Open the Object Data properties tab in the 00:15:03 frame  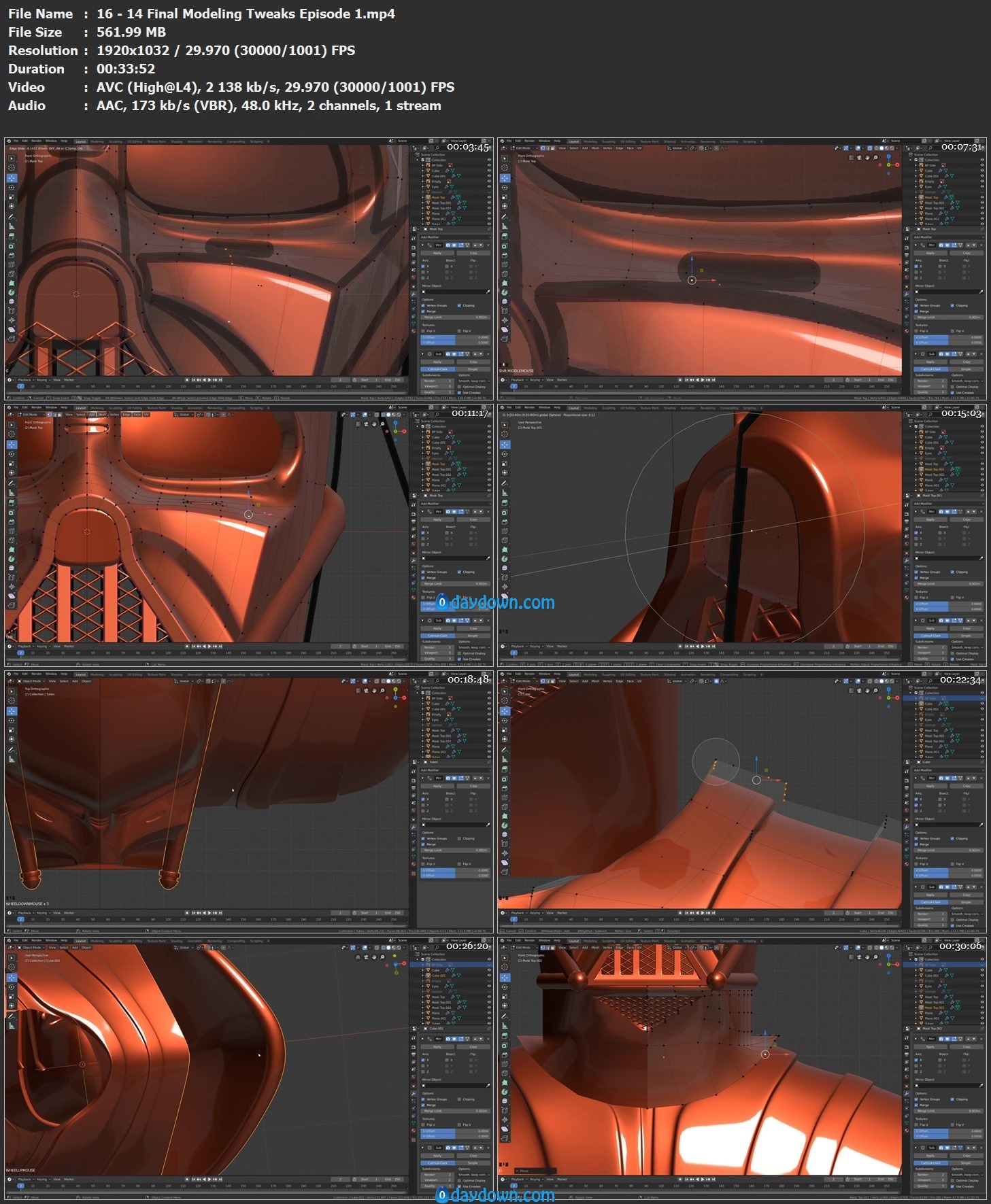(907, 590)
